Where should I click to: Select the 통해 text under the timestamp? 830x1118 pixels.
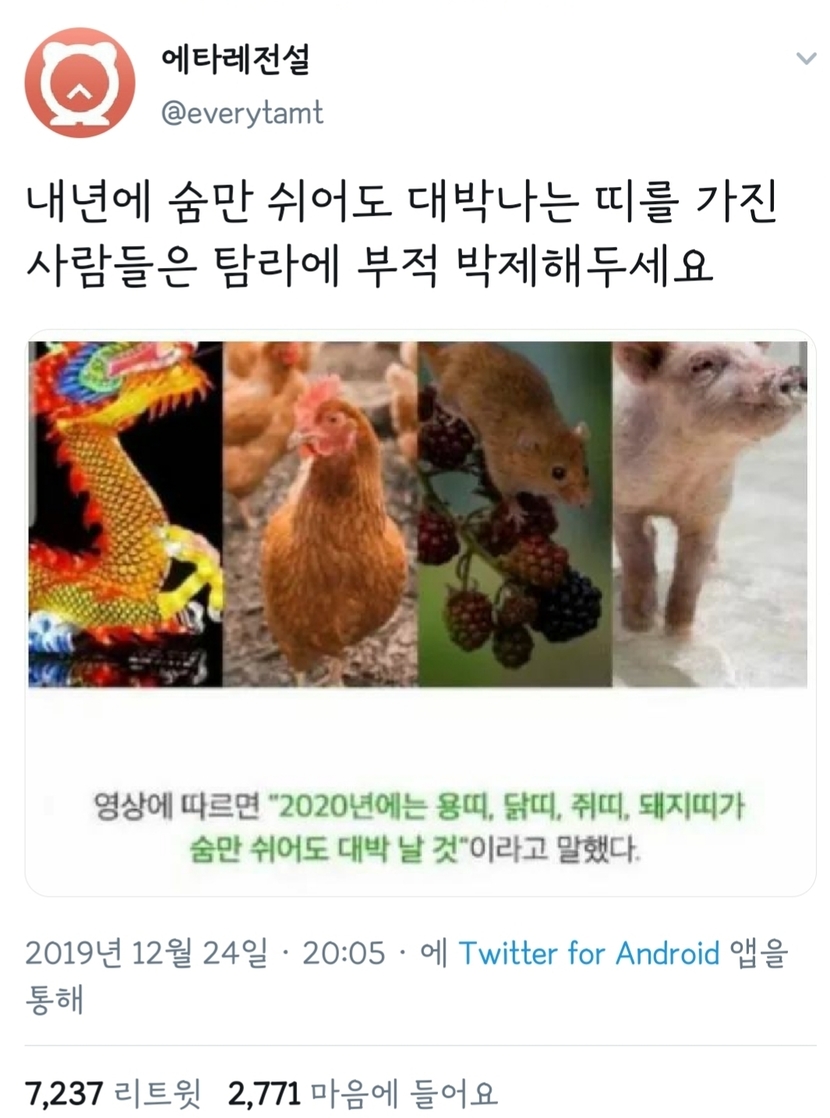[55, 999]
